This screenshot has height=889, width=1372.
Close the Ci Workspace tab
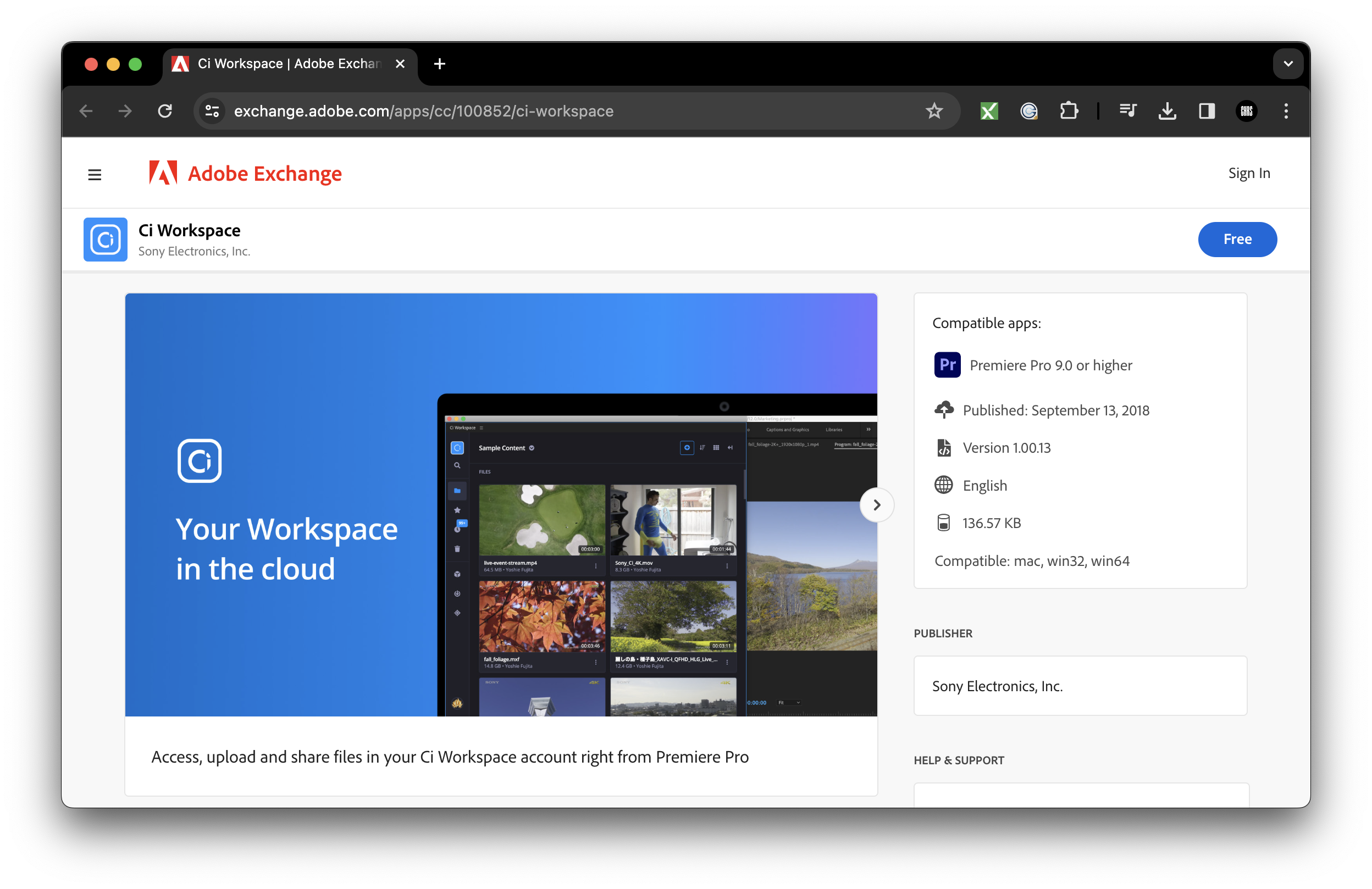point(400,63)
